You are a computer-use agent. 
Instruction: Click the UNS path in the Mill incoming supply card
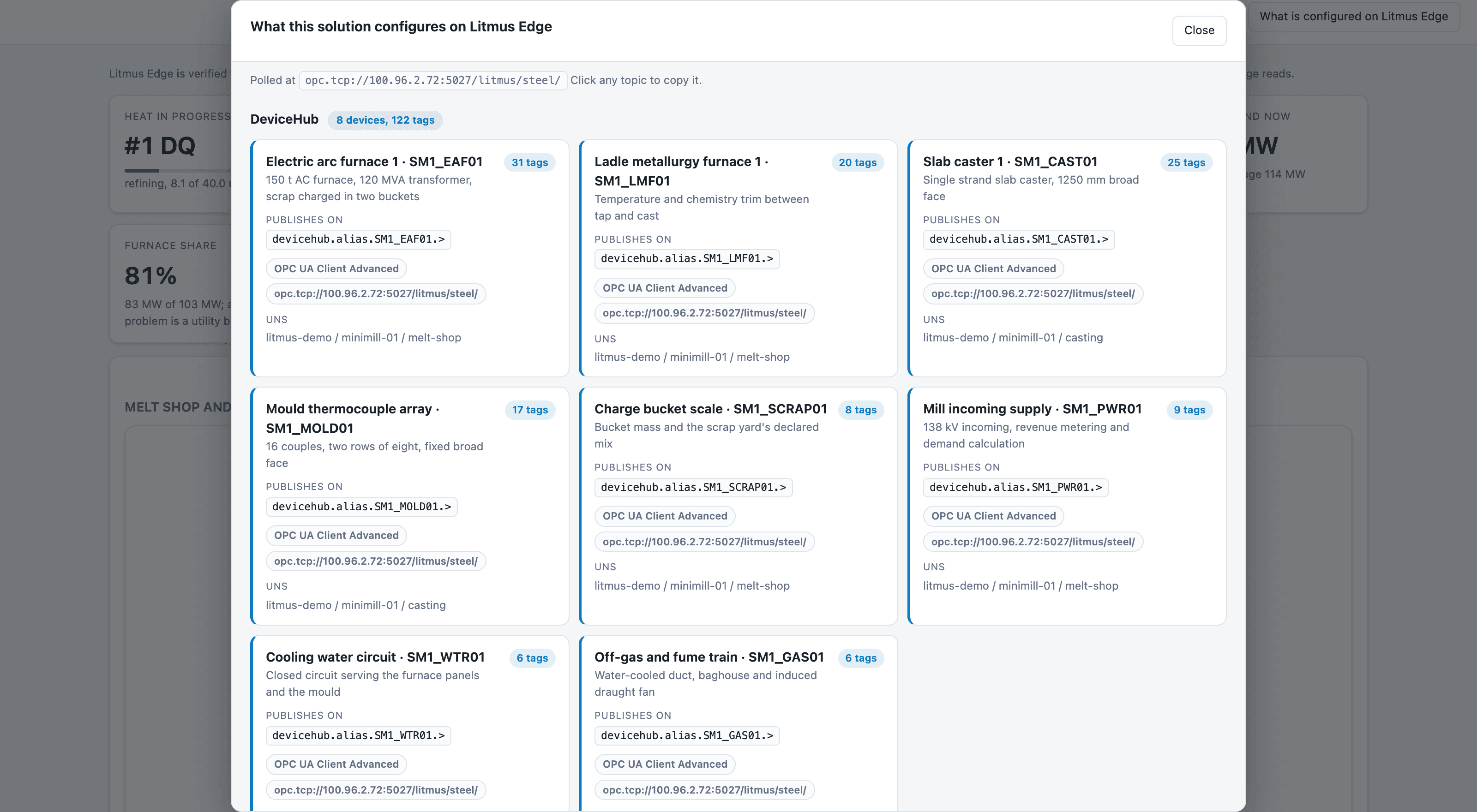coord(1020,586)
